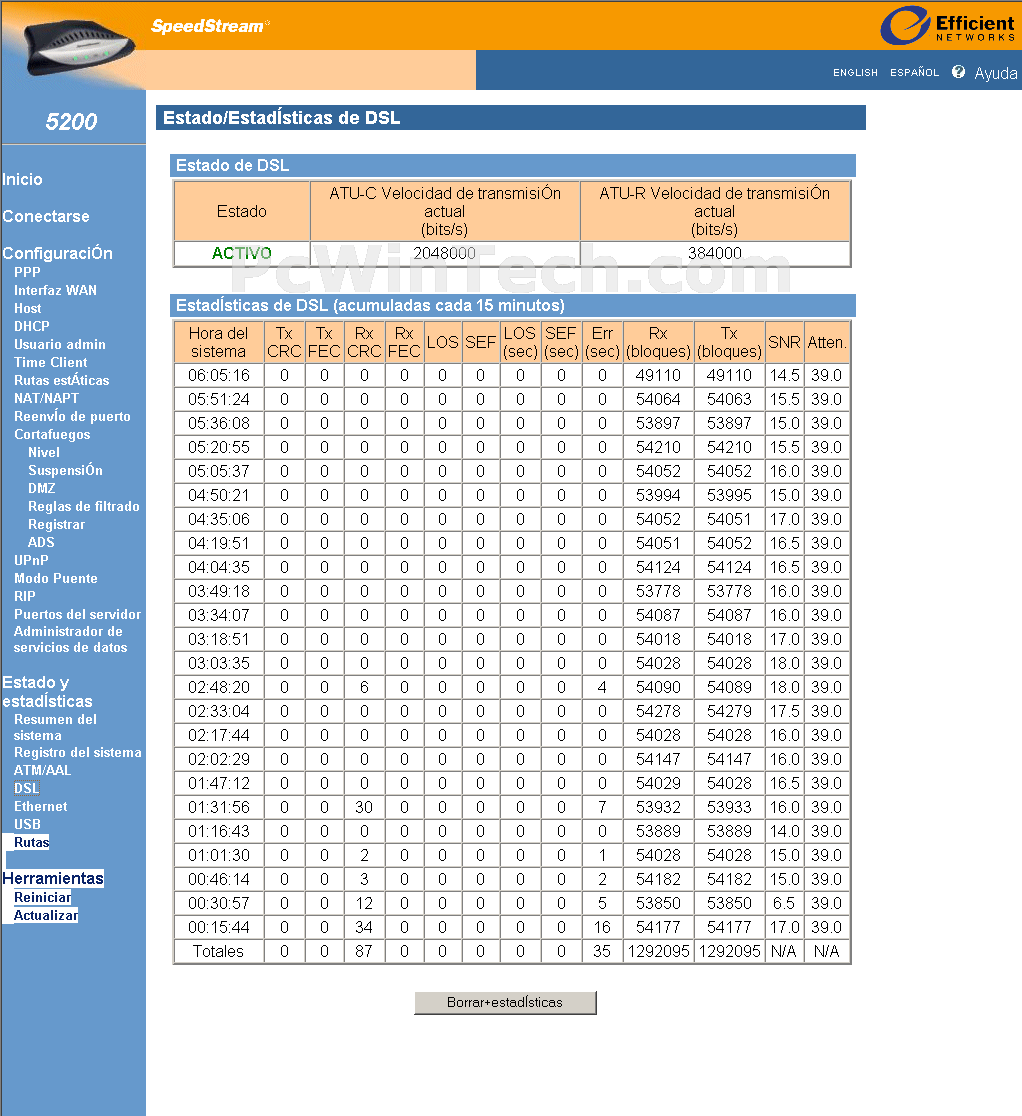This screenshot has width=1022, height=1116.
Task: Open Rutas estáticas page
Action: 62,380
